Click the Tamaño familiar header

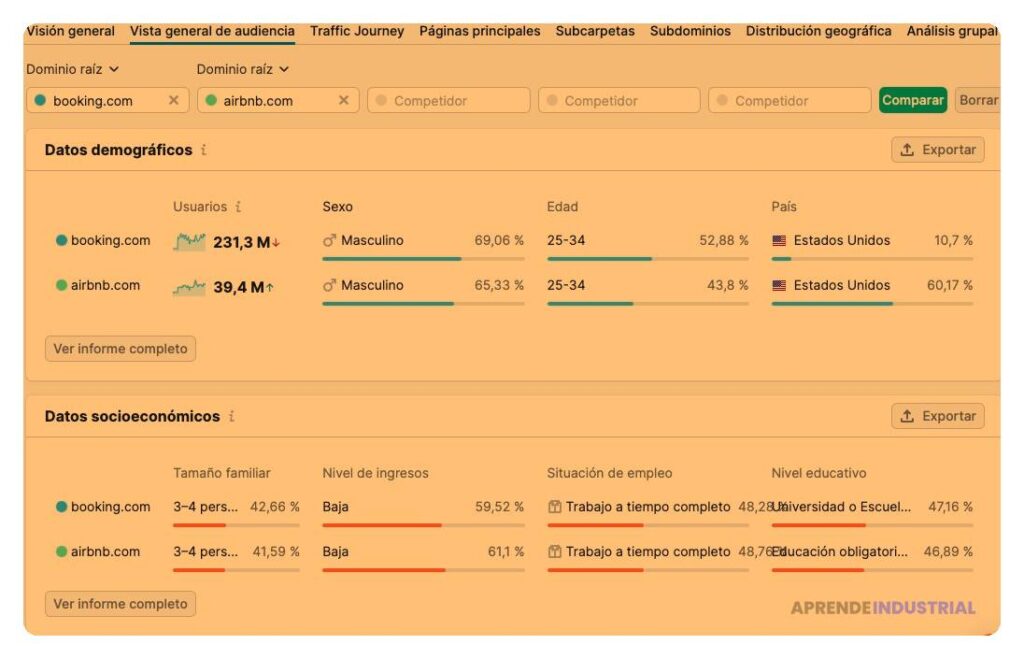tap(221, 473)
